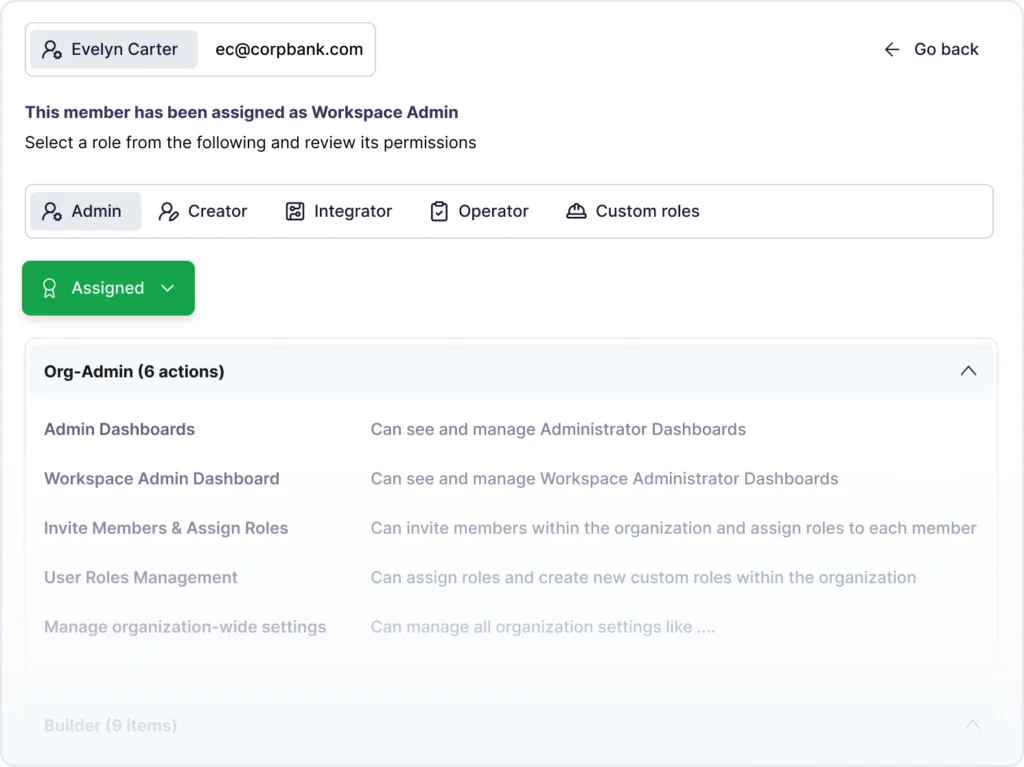Click the Creator tab's person-pencil icon
The image size is (1024, 767).
[169, 211]
